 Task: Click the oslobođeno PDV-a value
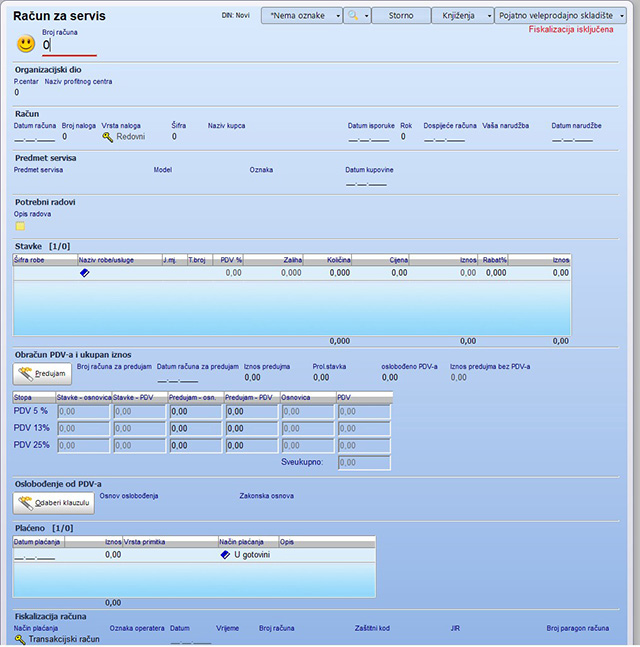390,378
